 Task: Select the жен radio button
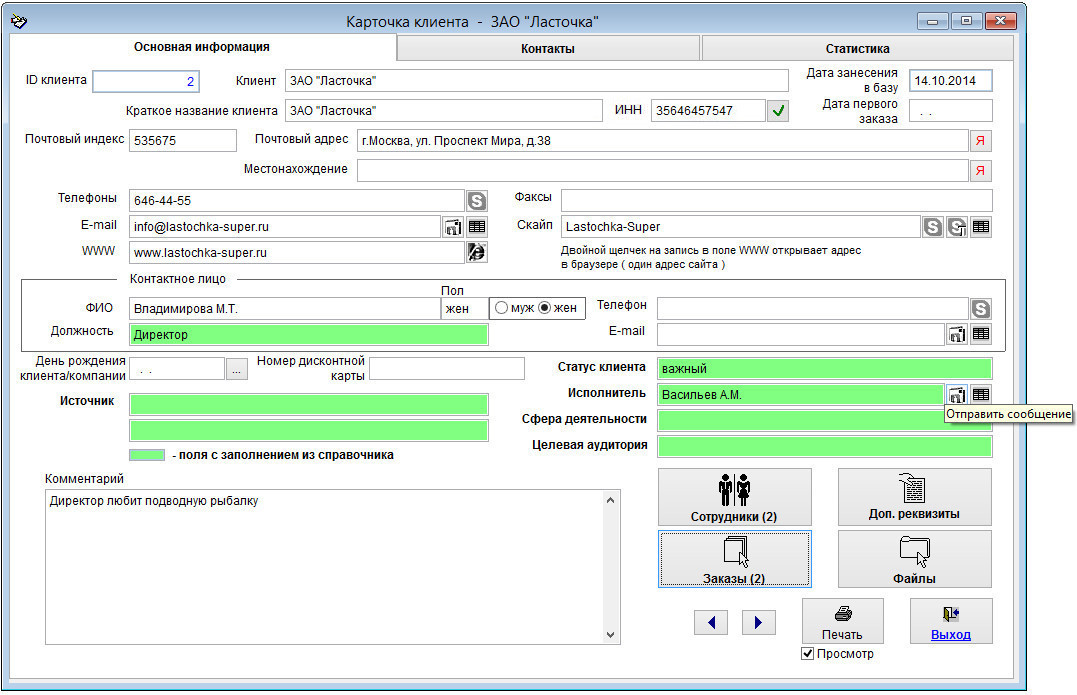tap(545, 308)
